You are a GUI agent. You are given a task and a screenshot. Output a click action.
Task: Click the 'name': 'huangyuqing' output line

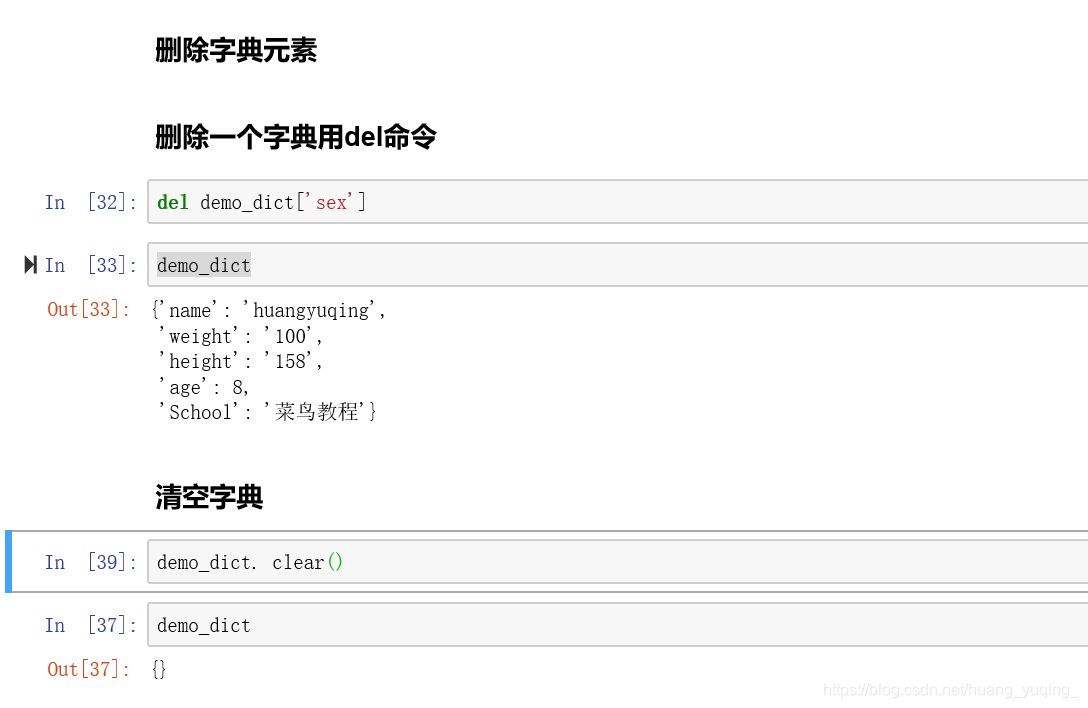[x=269, y=310]
